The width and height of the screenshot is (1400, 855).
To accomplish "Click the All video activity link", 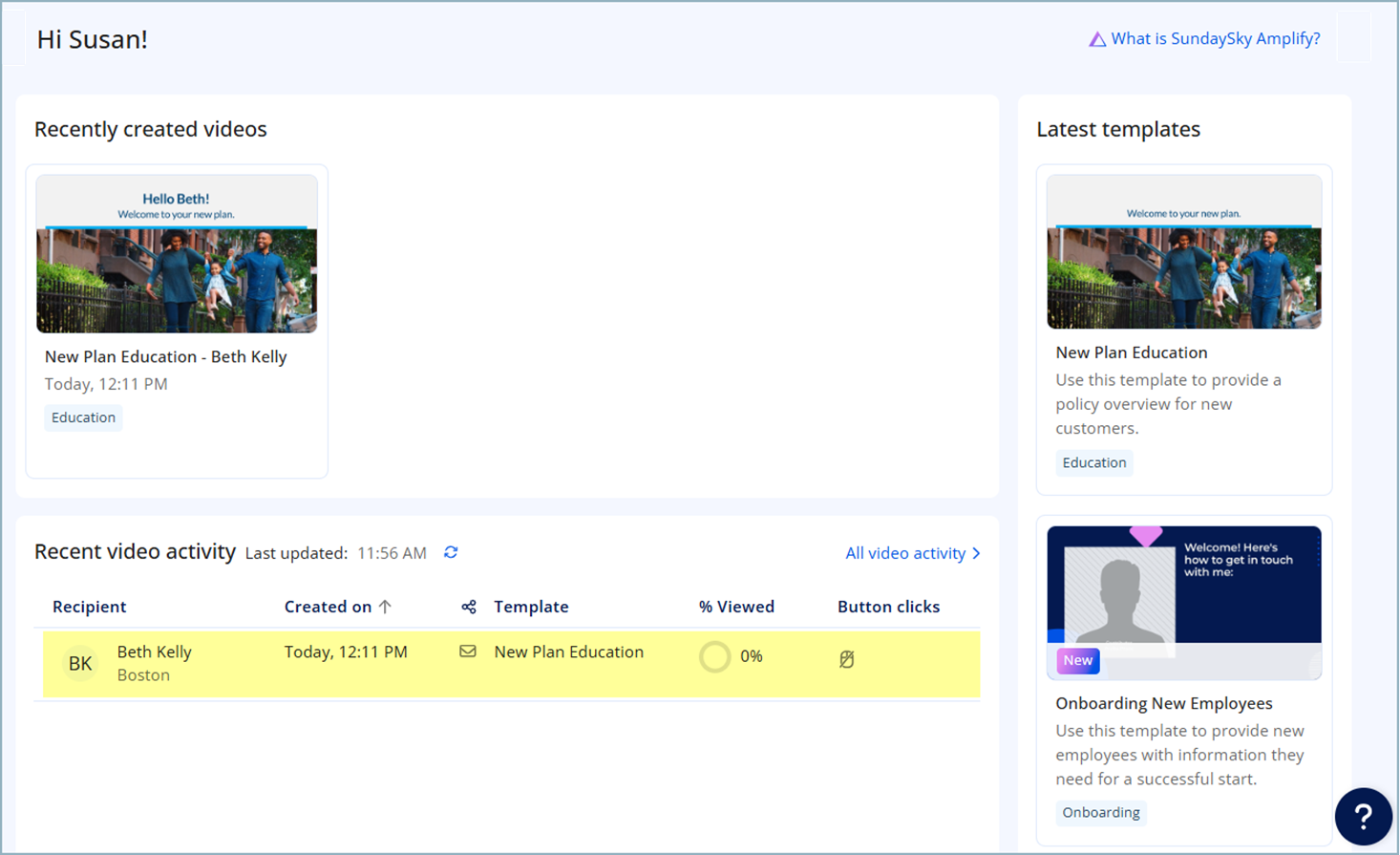I will [x=904, y=553].
